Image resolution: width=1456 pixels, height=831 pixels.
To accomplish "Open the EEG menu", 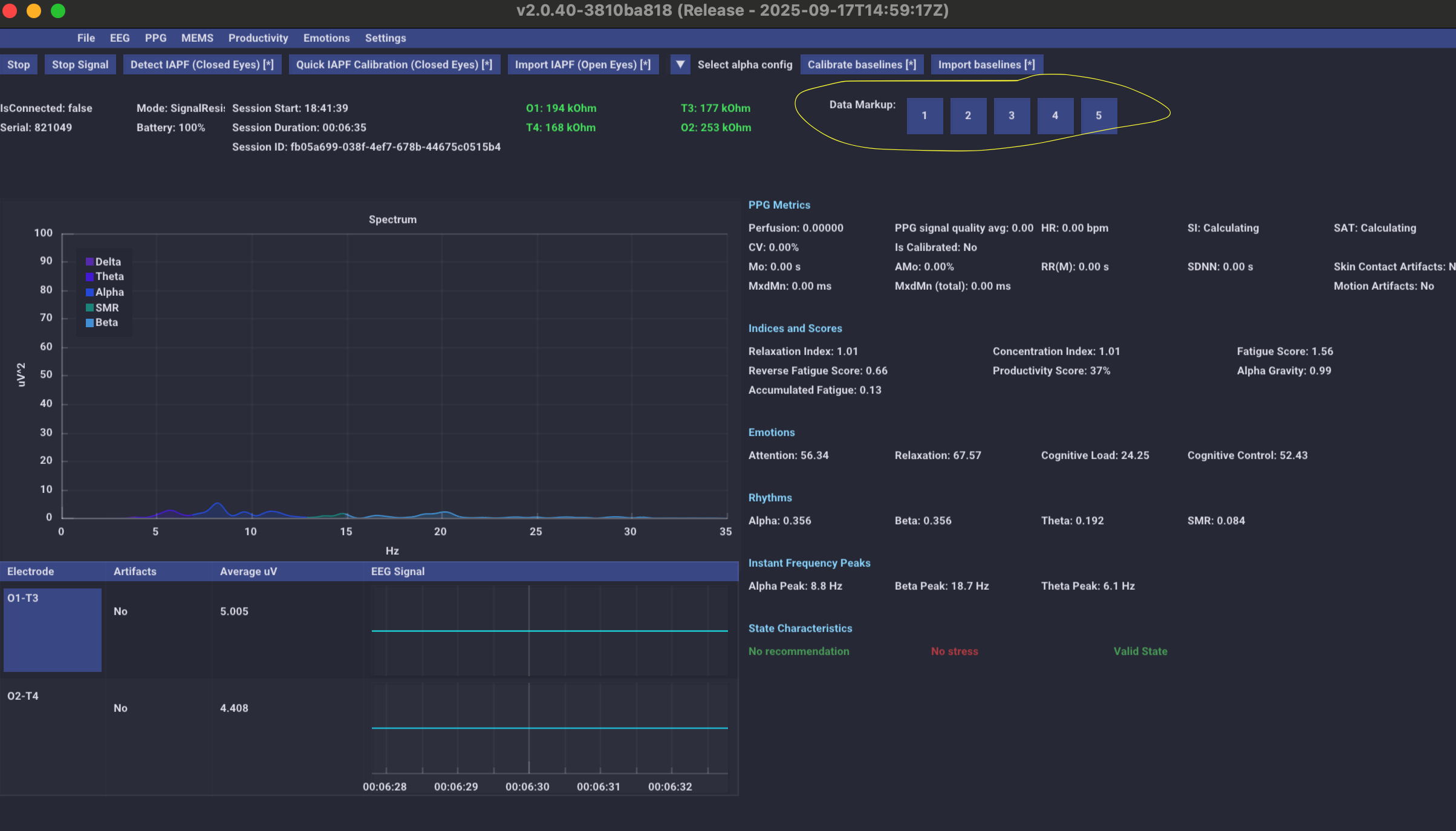I will click(120, 38).
